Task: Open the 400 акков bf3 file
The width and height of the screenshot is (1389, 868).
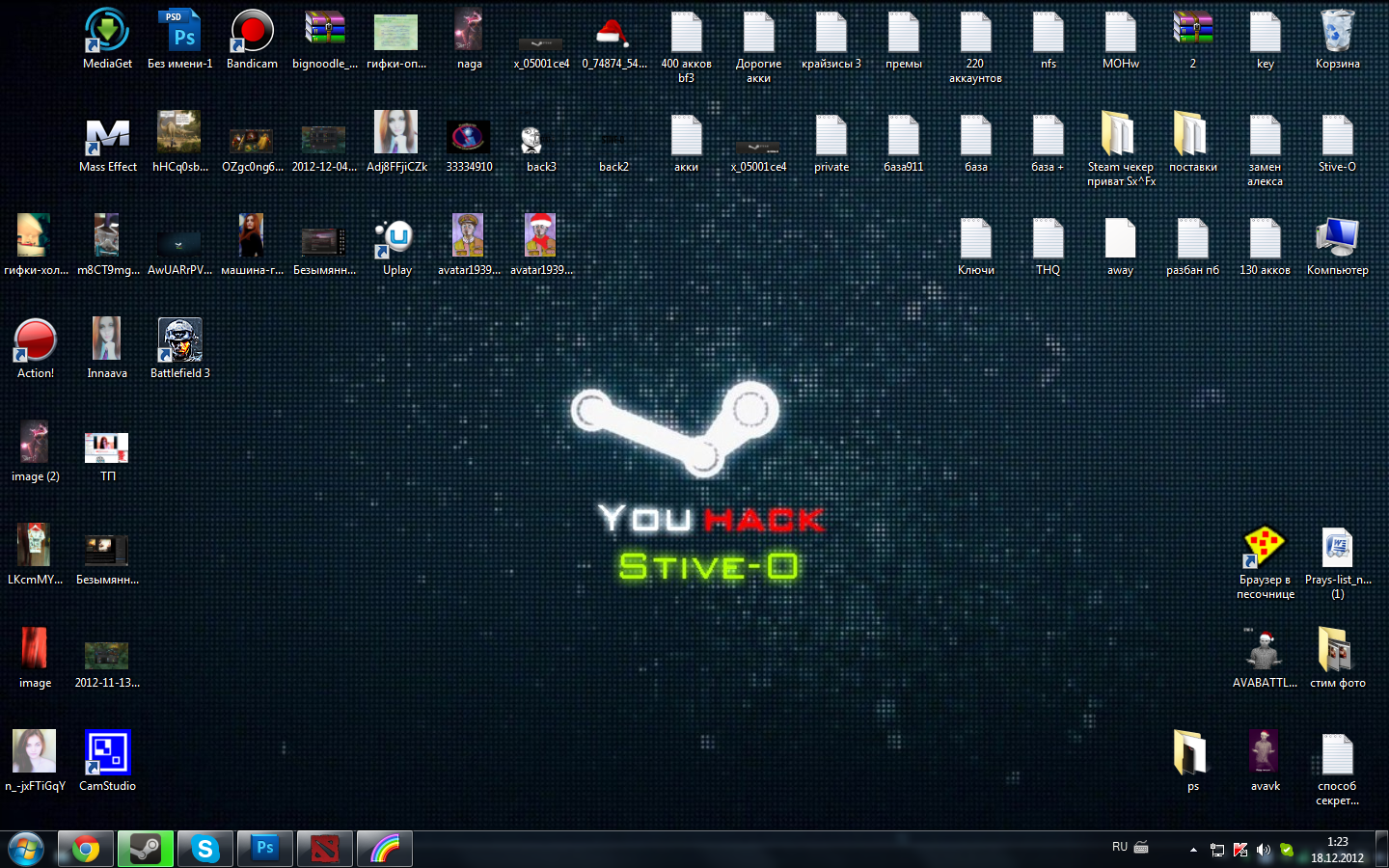Action: point(686,45)
